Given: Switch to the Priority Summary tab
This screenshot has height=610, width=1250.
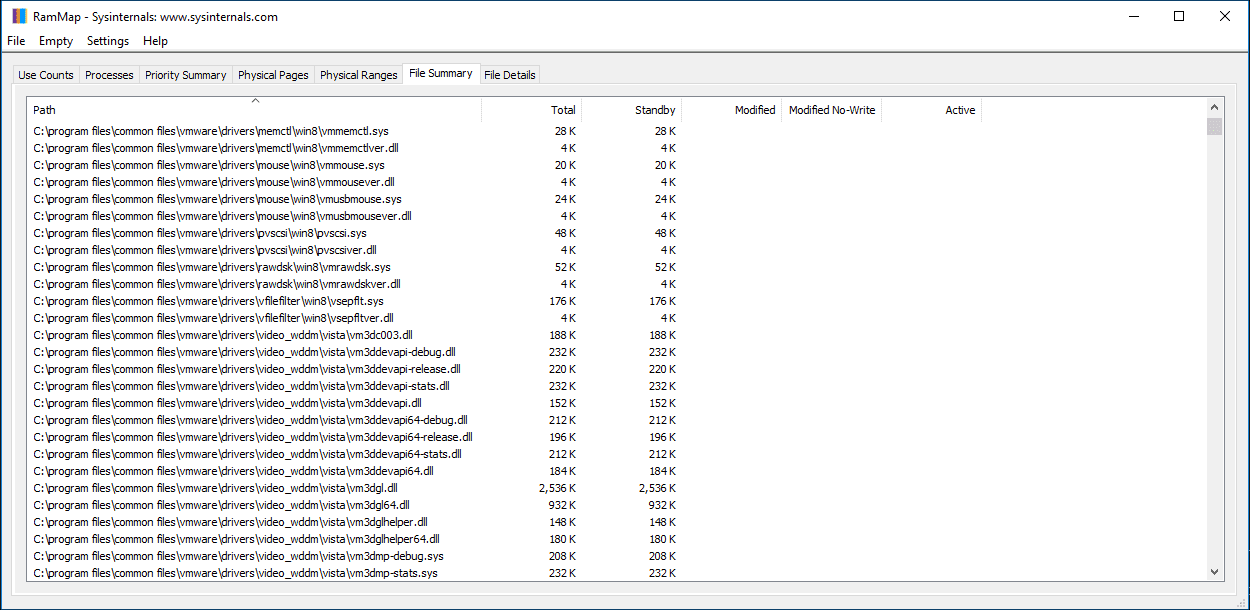Looking at the screenshot, I should pyautogui.click(x=185, y=74).
